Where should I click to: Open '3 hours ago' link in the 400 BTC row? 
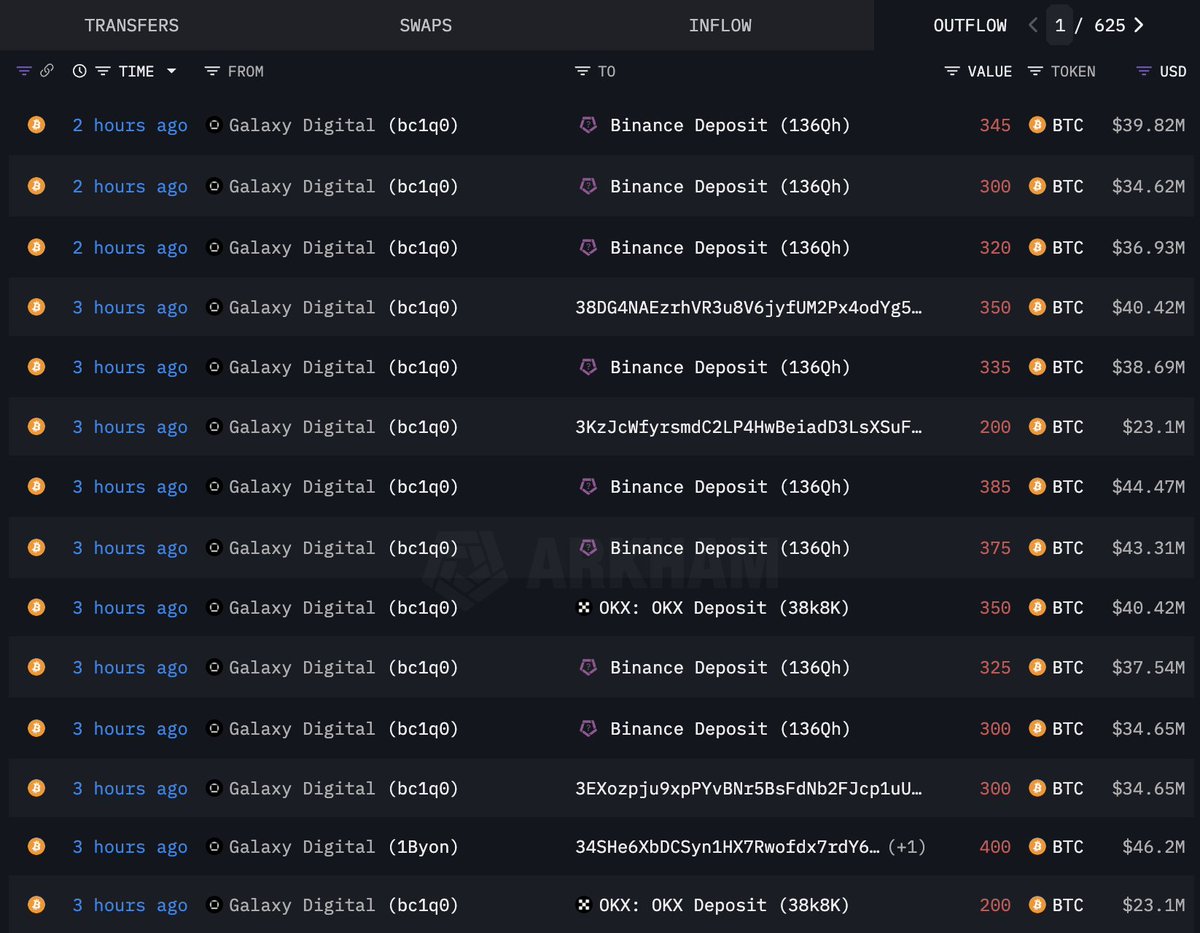click(130, 847)
